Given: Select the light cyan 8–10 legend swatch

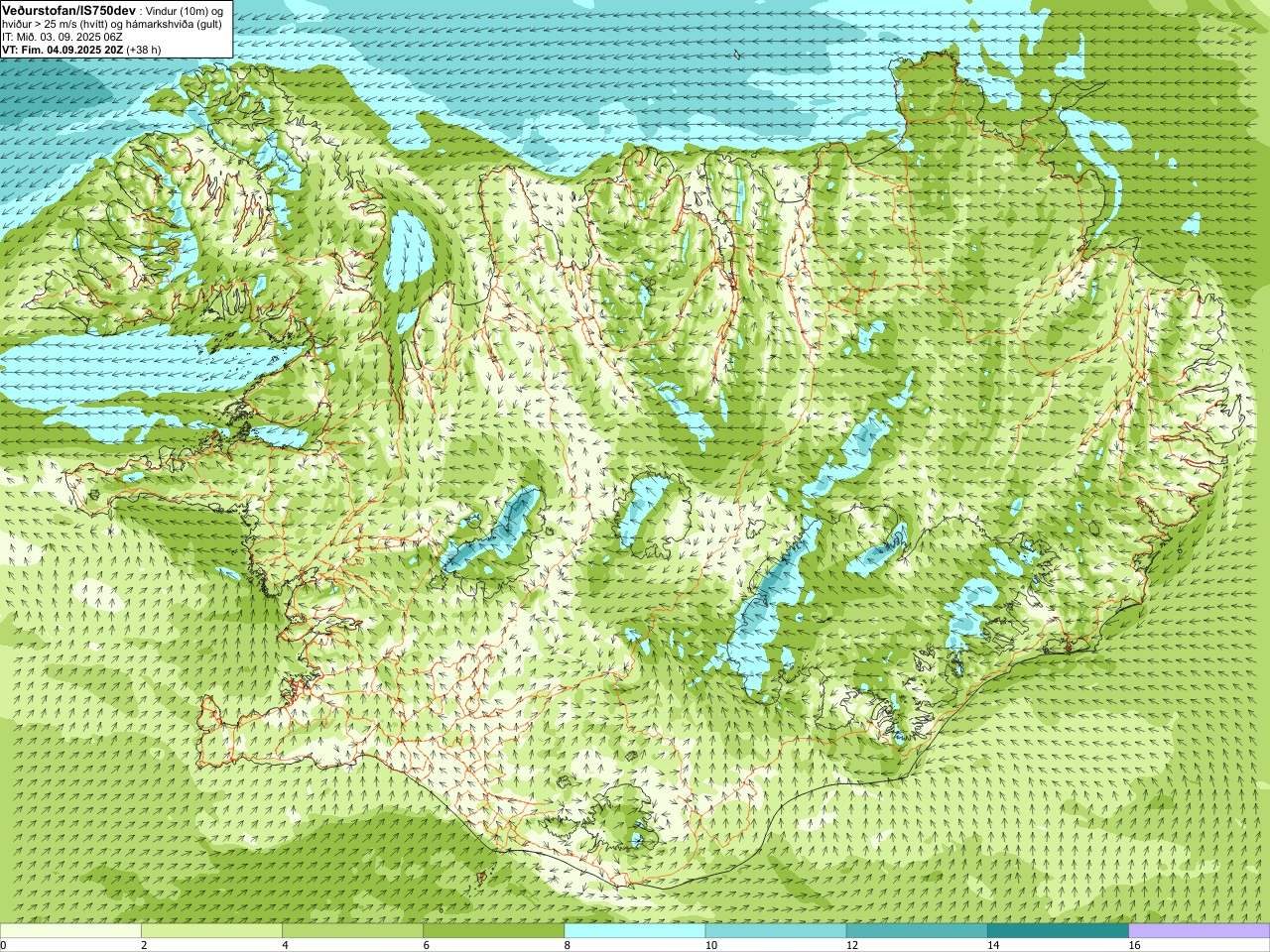Looking at the screenshot, I should [635, 931].
